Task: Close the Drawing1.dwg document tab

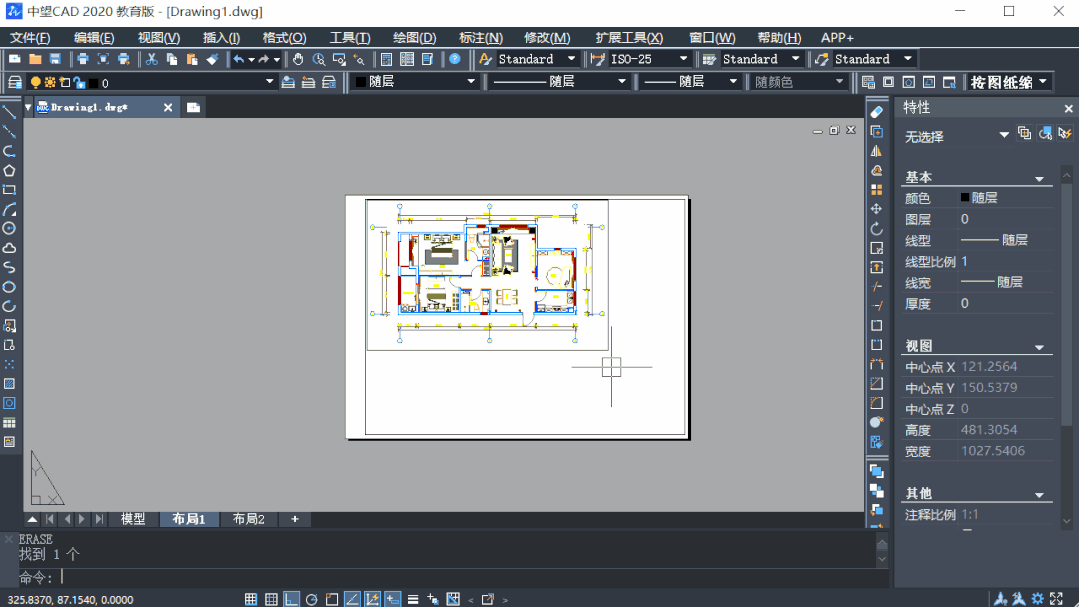Action: [168, 107]
